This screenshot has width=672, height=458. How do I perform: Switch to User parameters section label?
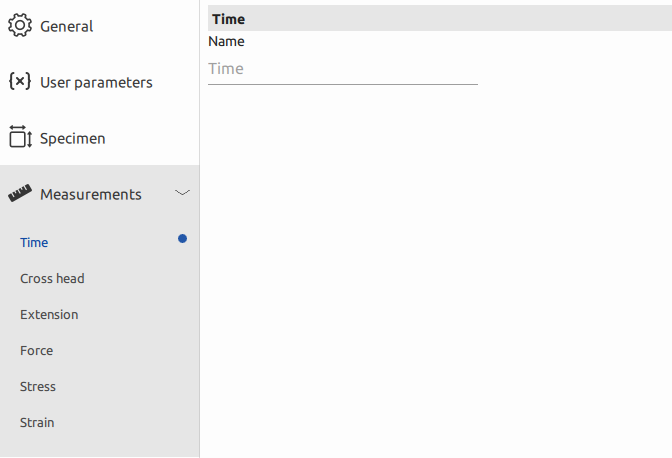click(x=96, y=82)
